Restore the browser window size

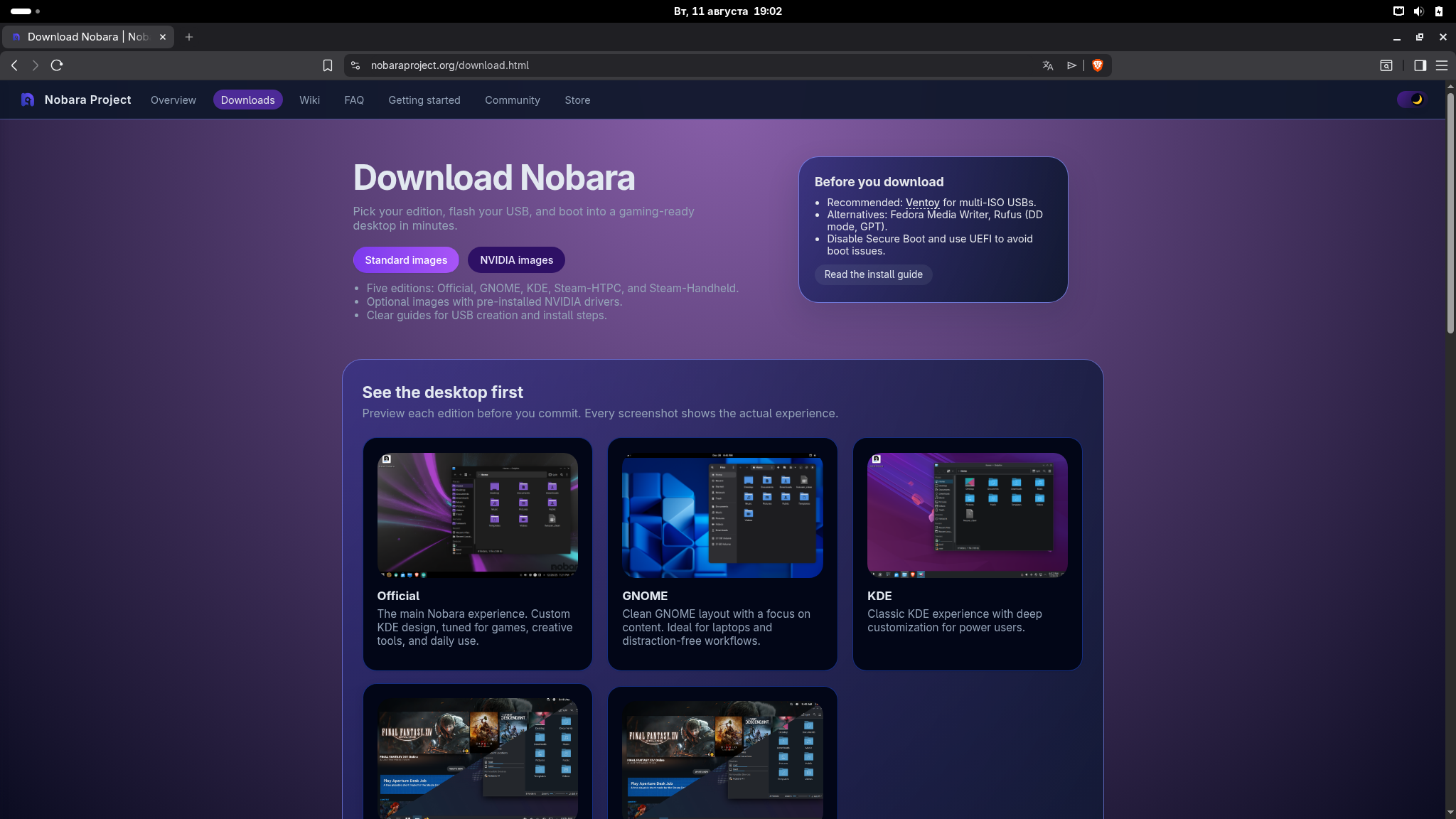tap(1420, 37)
